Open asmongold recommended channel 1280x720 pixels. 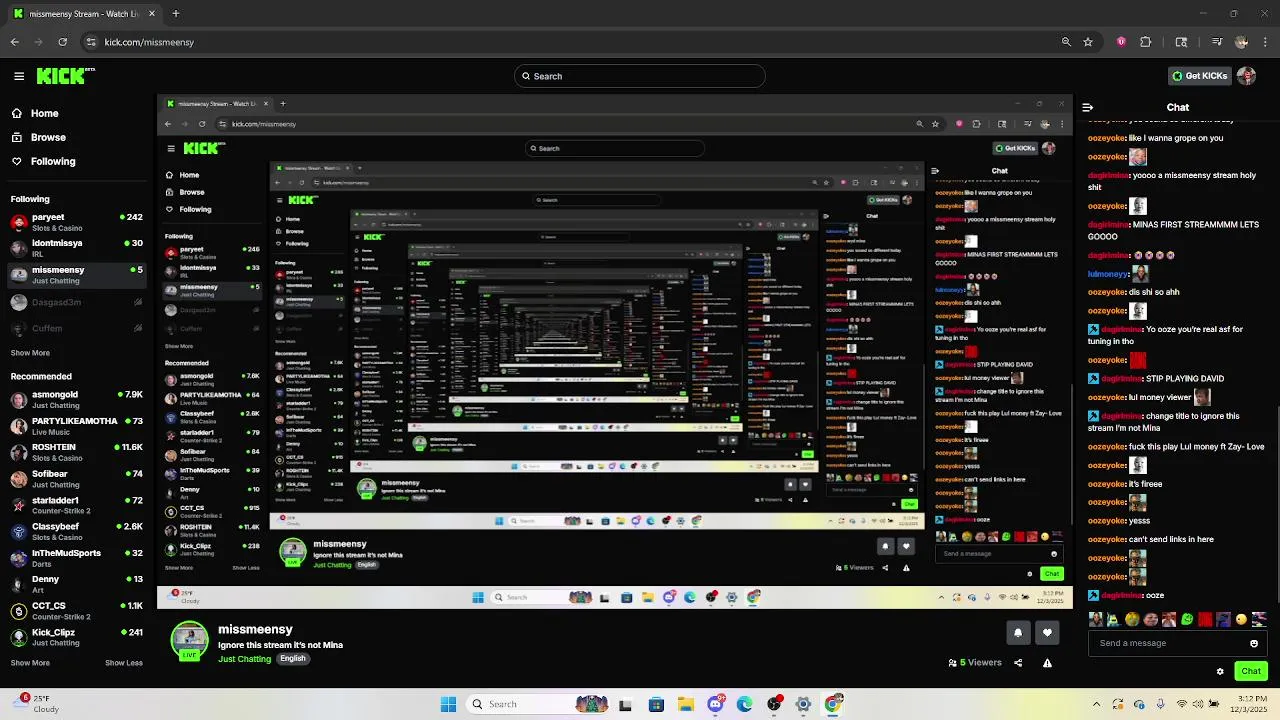pyautogui.click(x=76, y=400)
